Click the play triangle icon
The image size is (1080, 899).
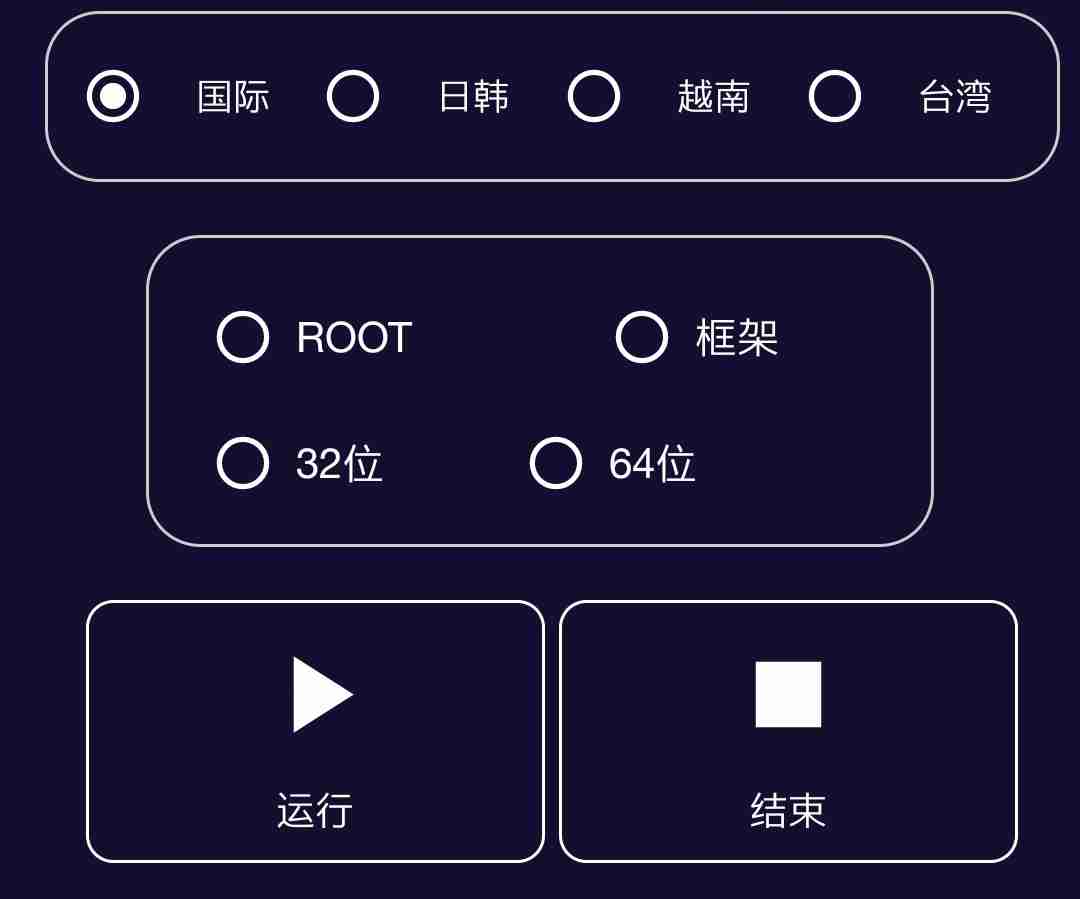point(322,694)
